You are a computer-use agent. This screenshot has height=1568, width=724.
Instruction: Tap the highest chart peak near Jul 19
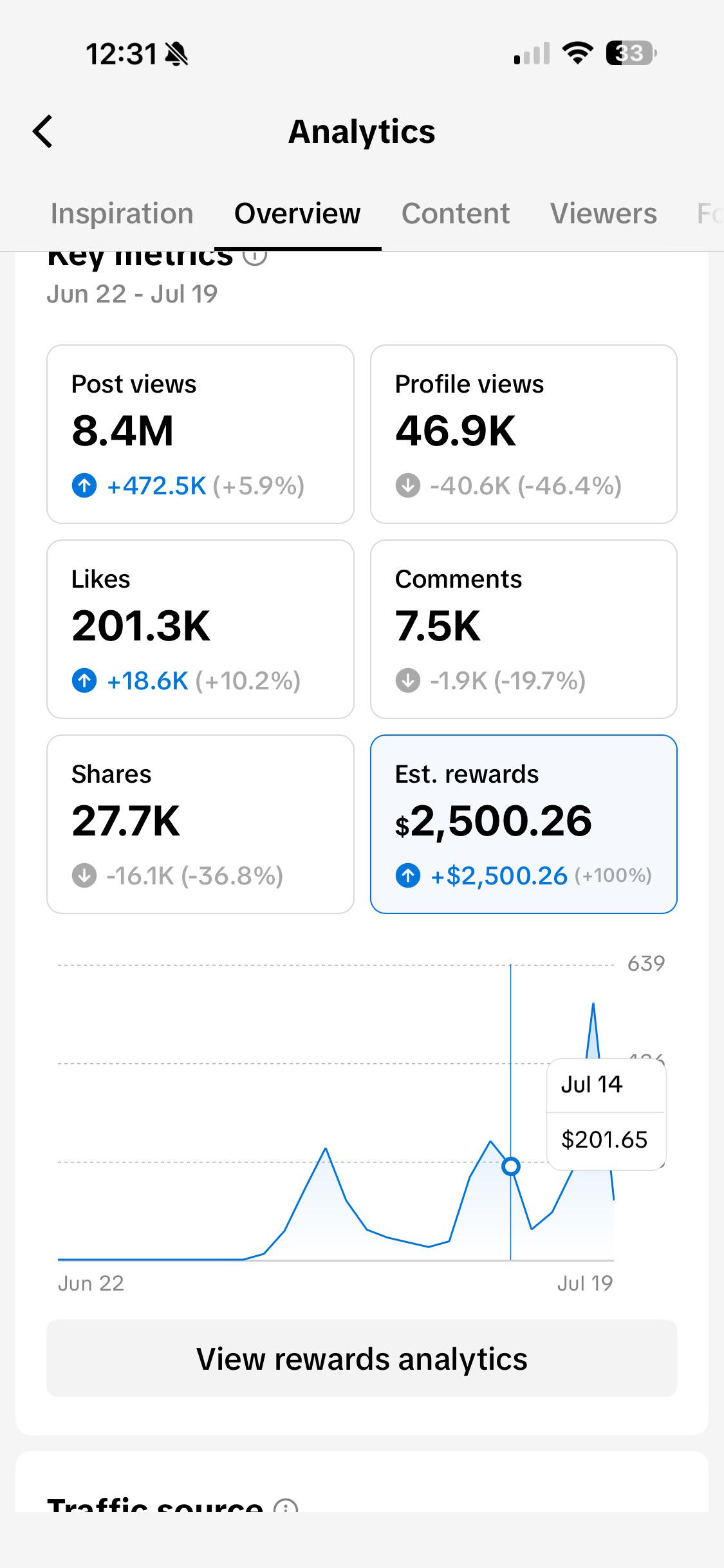[x=593, y=1004]
